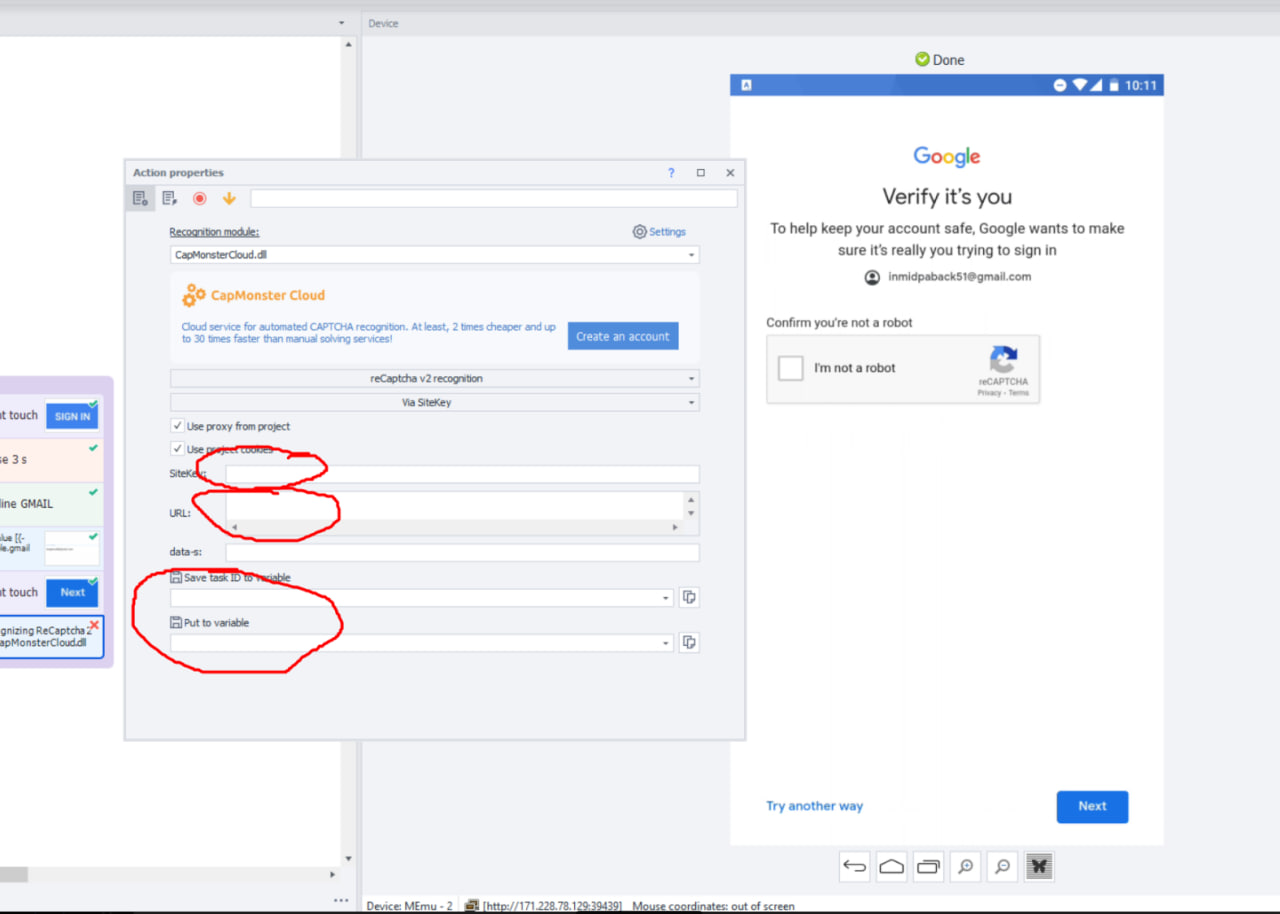Click the 10:11 clock in Android status bar
This screenshot has height=914, width=1280.
[1141, 86]
